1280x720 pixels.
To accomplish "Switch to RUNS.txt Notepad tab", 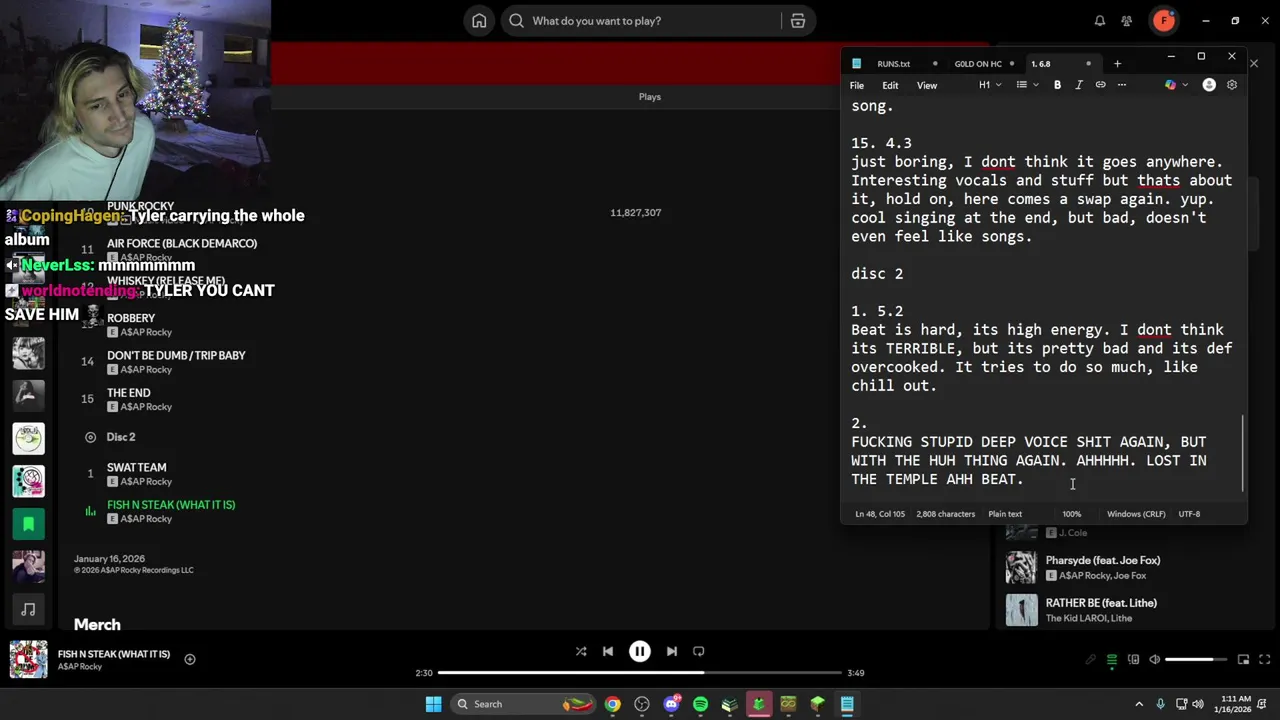I will click(x=894, y=64).
